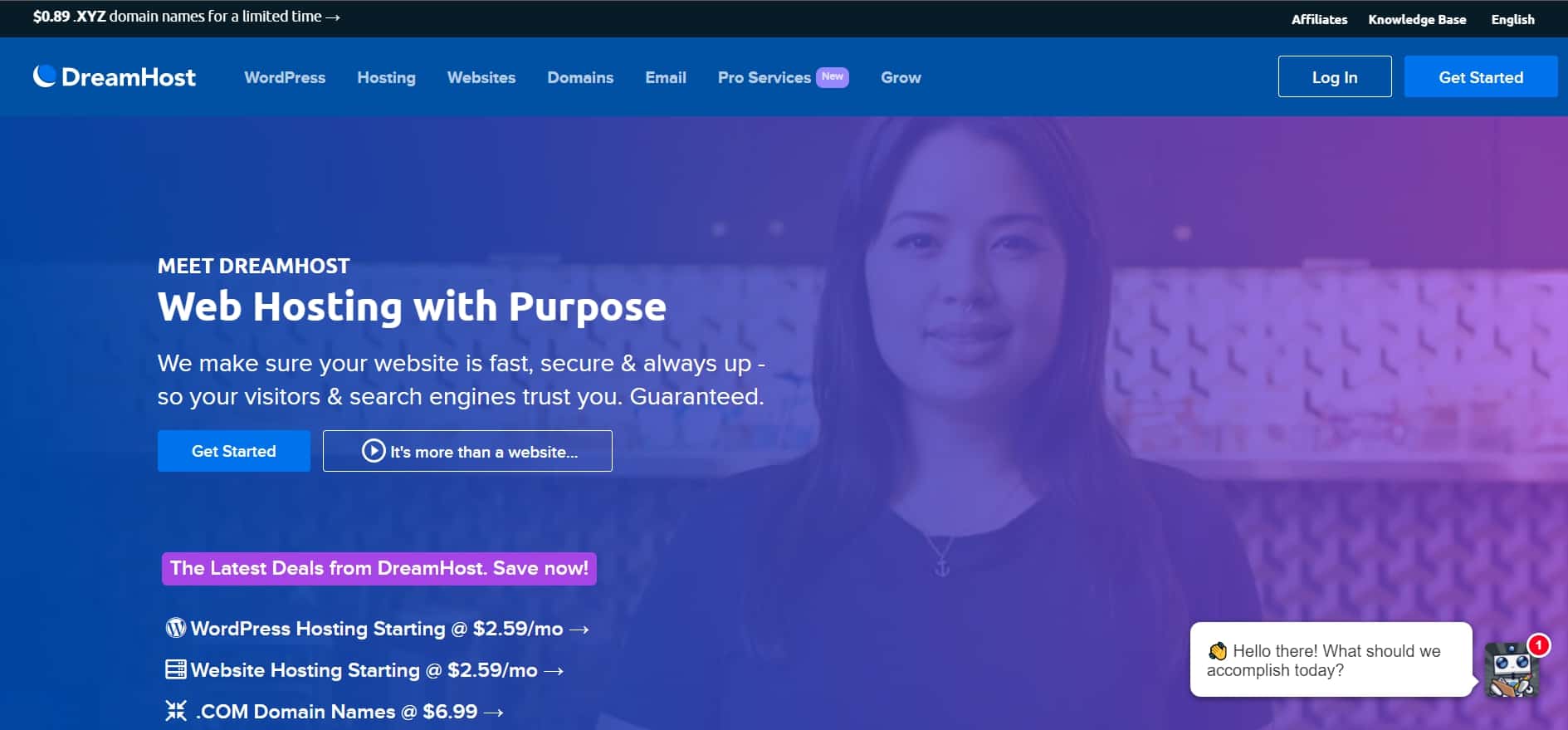The image size is (1568, 730).
Task: Expand the Hosting navigation menu
Action: (386, 77)
